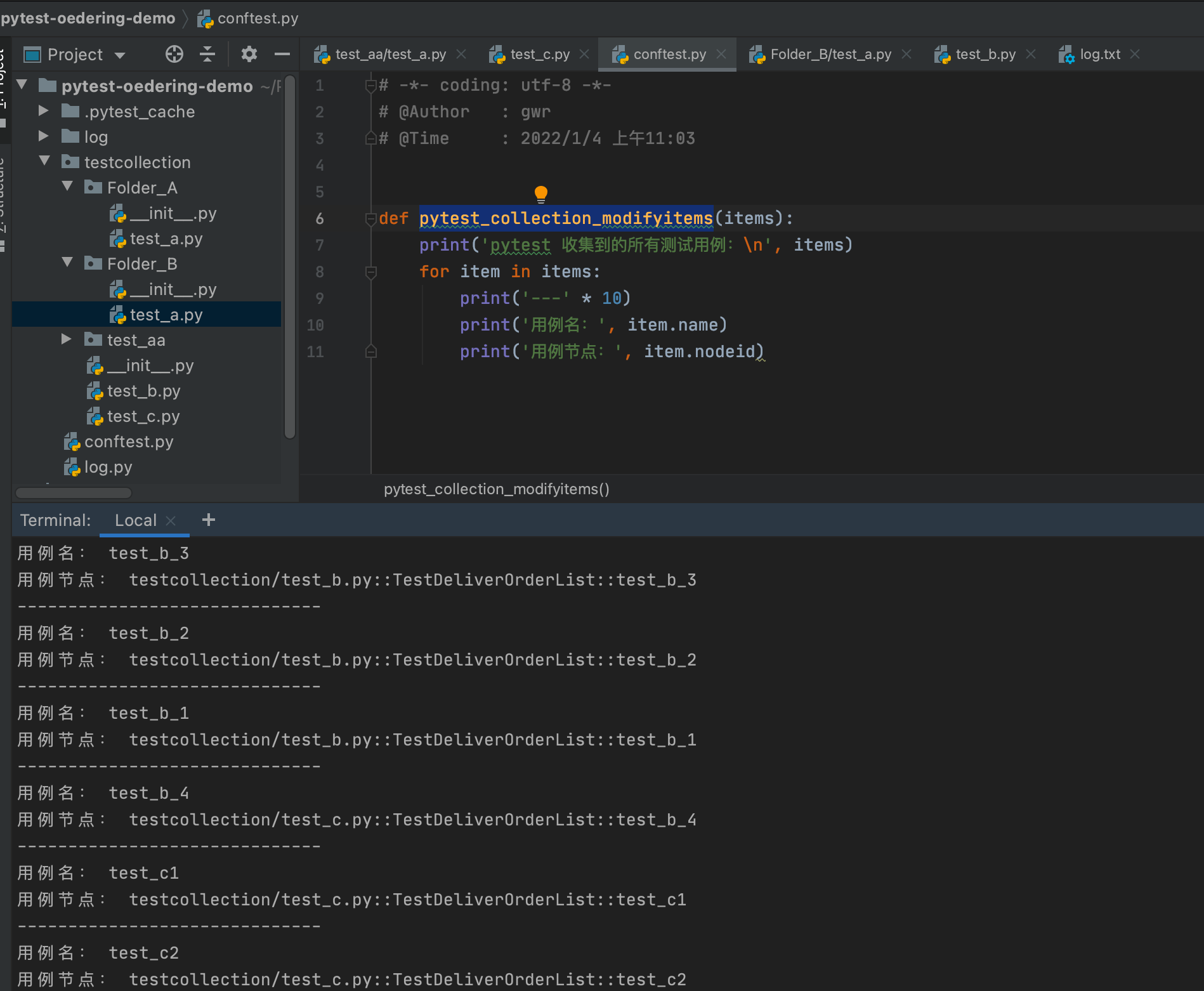The height and width of the screenshot is (991, 1204).
Task: Fold the for loop at line 8
Action: [371, 272]
